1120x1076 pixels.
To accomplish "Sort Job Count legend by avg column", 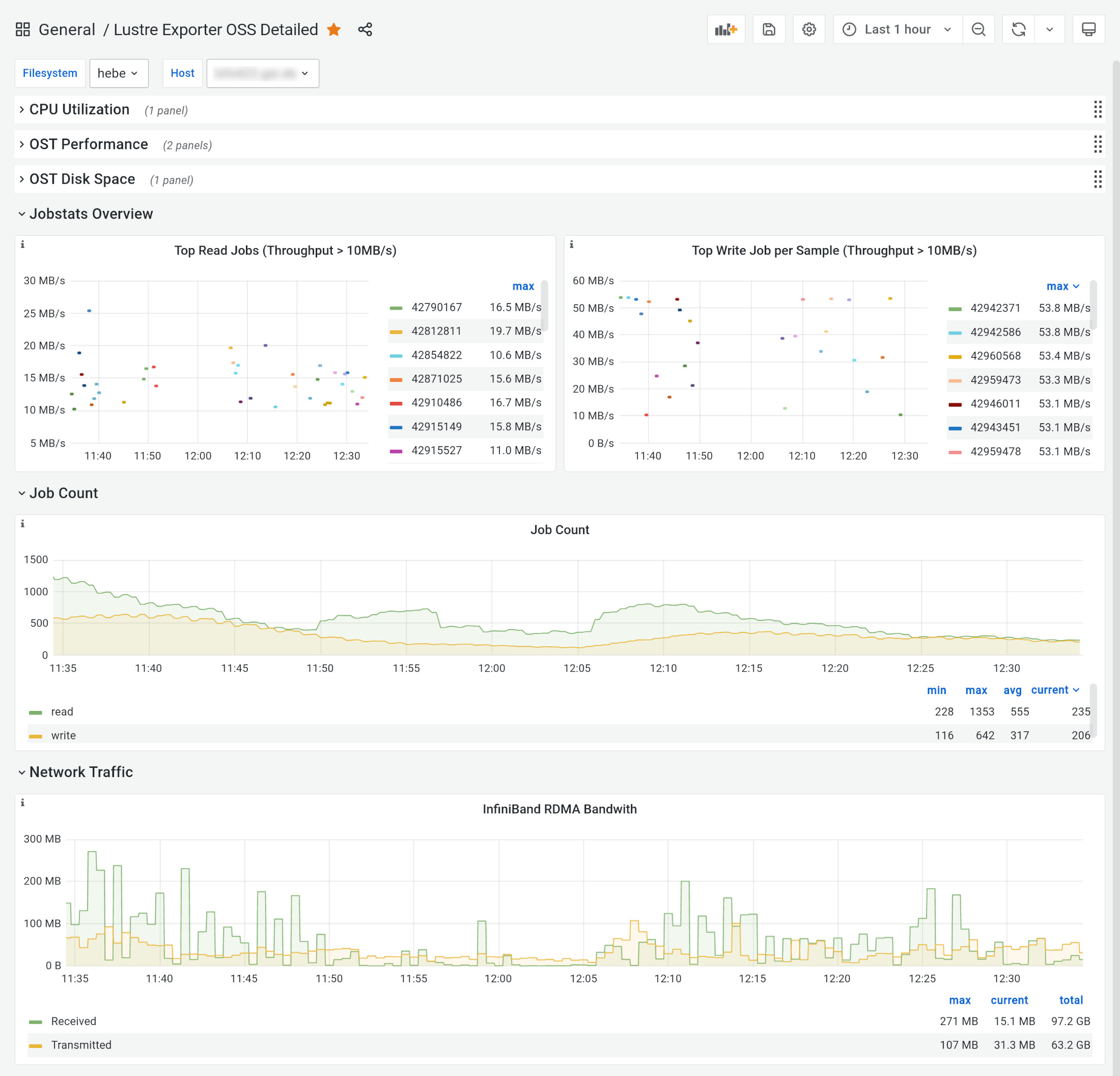I will [x=1012, y=690].
